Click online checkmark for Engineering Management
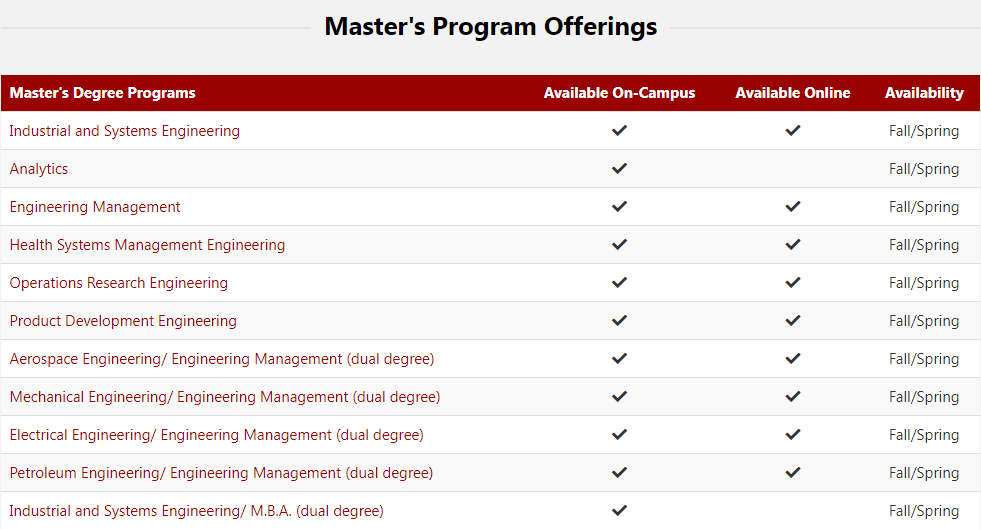Image resolution: width=981 pixels, height=529 pixels. [793, 207]
